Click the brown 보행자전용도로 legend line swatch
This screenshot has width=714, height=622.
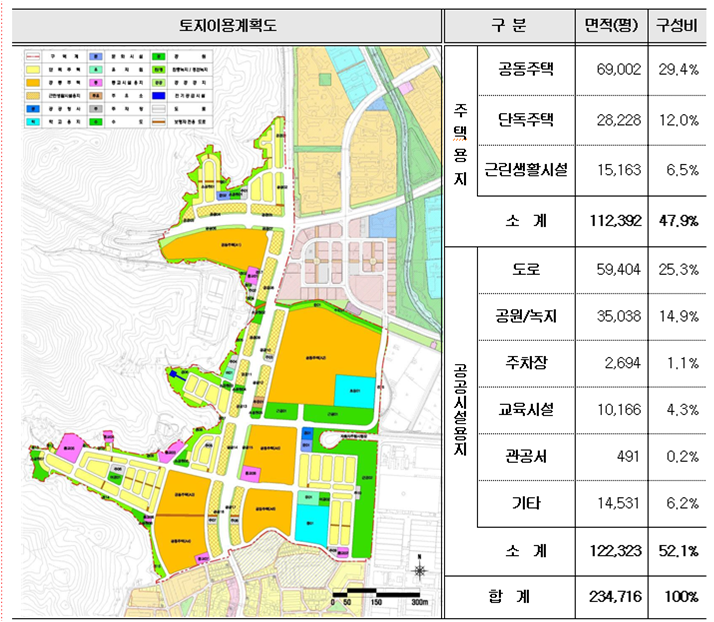click(158, 122)
